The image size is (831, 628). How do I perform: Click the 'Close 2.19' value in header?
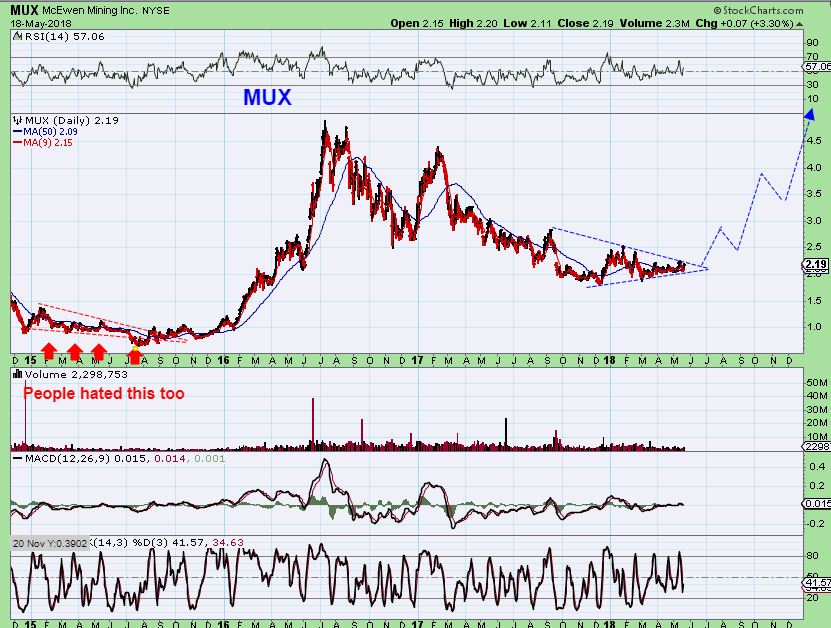click(x=585, y=23)
